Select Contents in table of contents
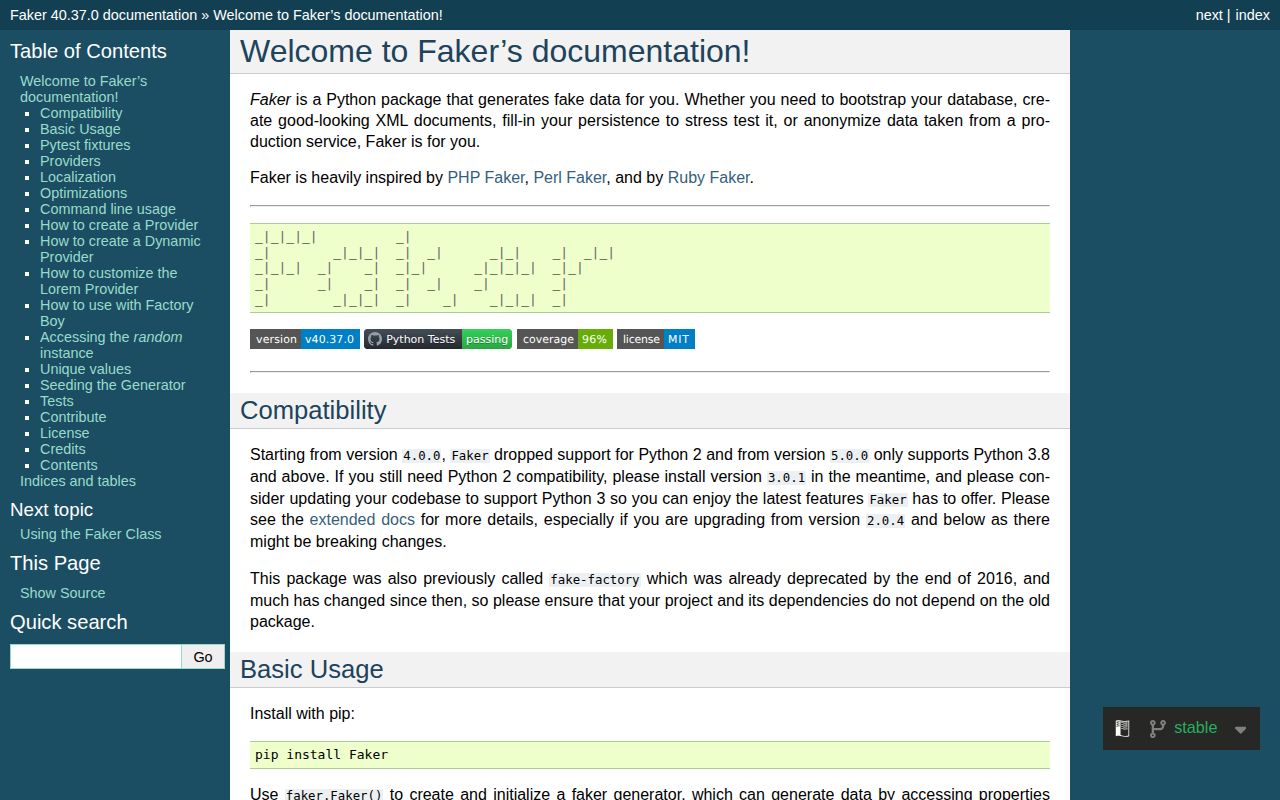The height and width of the screenshot is (800, 1280). [x=69, y=465]
